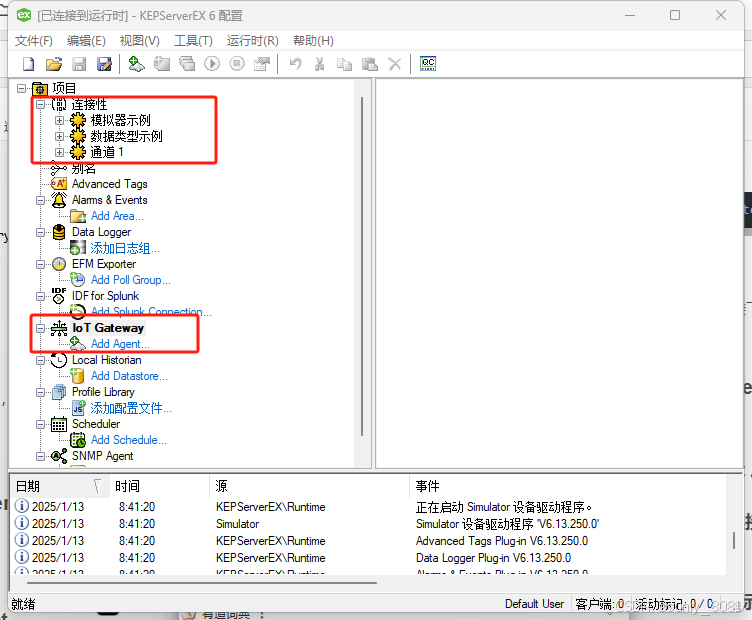Collapse the IoT Gateway node
The image size is (752, 620).
(x=41, y=328)
